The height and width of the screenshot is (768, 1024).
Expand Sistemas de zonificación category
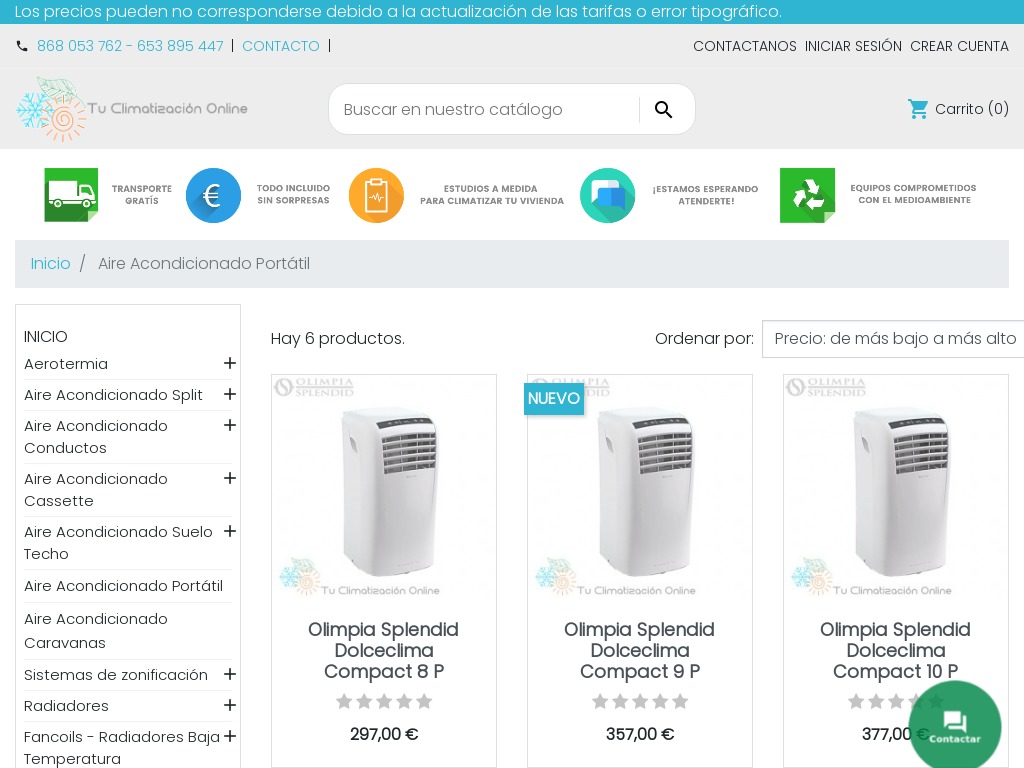[230, 674]
